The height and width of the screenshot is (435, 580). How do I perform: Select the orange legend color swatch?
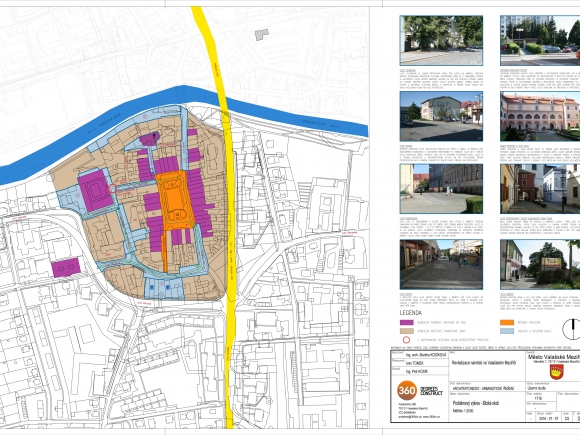point(507,323)
